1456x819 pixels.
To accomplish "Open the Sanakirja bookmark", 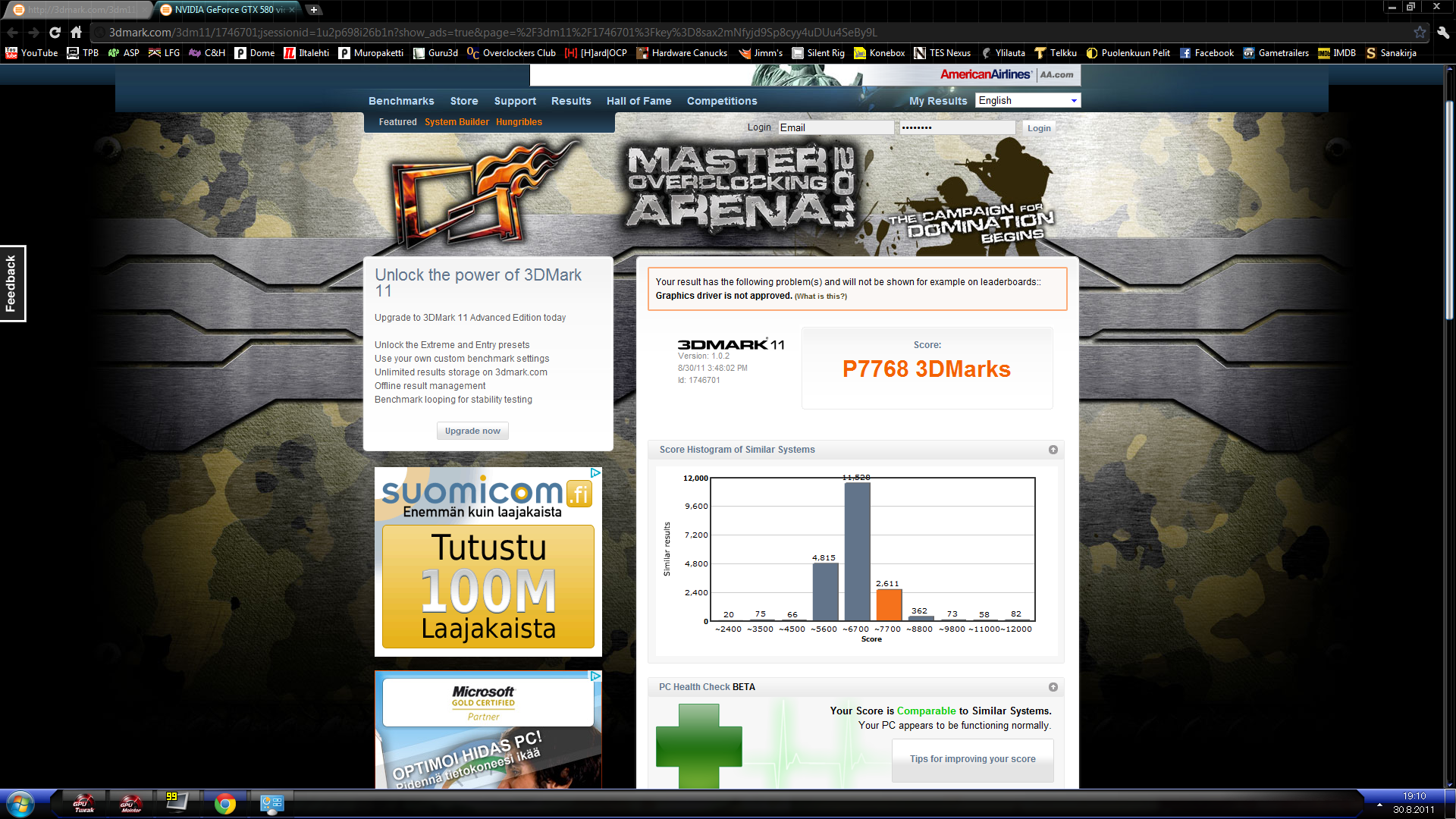I will 1391,53.
